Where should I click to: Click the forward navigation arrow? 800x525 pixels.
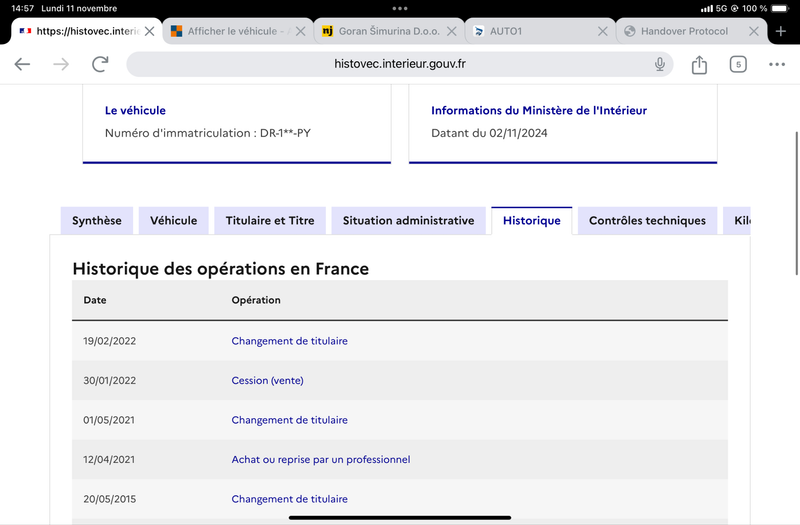pyautogui.click(x=61, y=64)
